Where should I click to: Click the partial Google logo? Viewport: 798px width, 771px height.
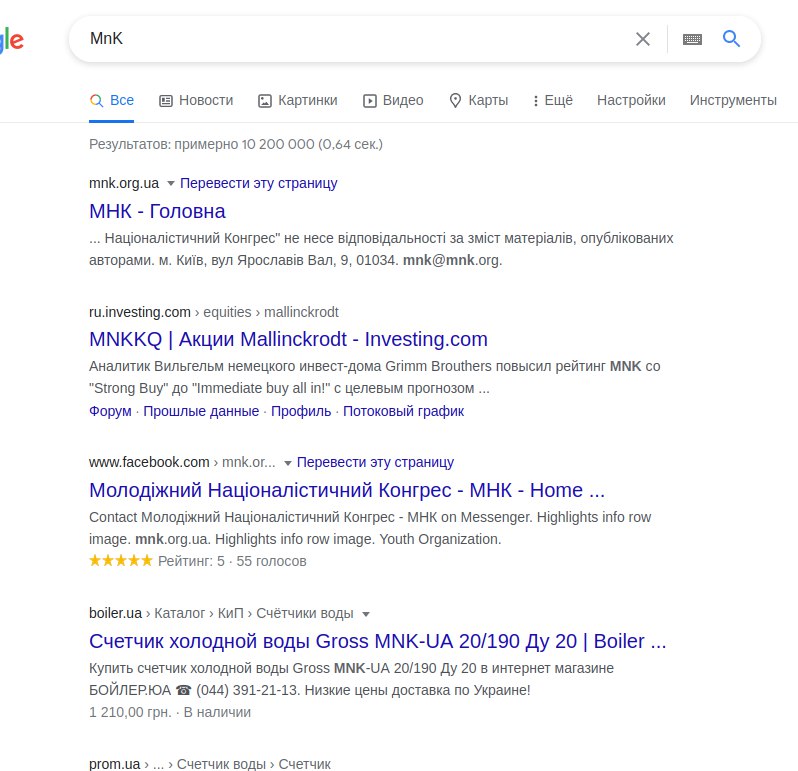click(12, 40)
